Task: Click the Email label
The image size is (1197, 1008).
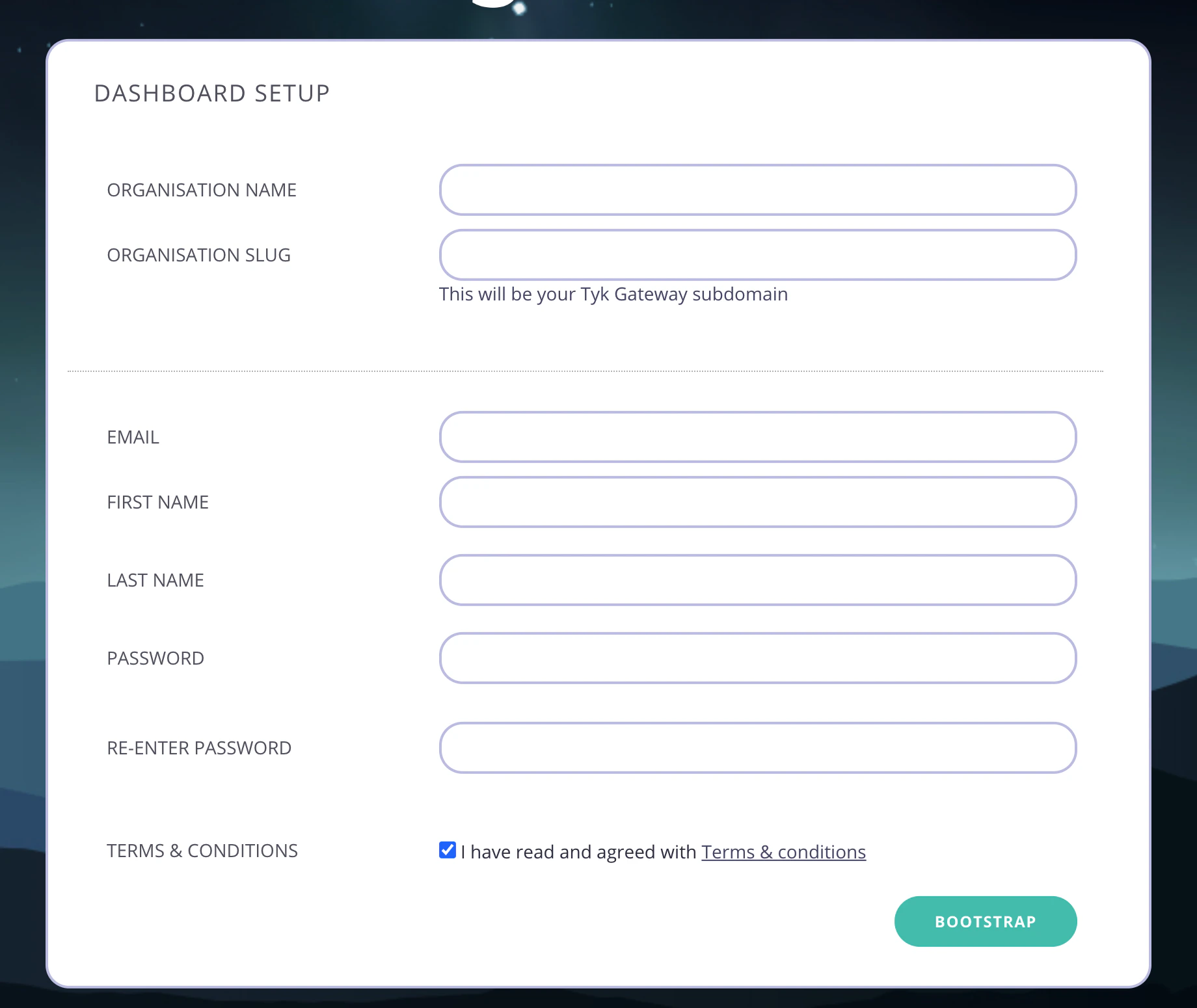Action: coord(133,437)
